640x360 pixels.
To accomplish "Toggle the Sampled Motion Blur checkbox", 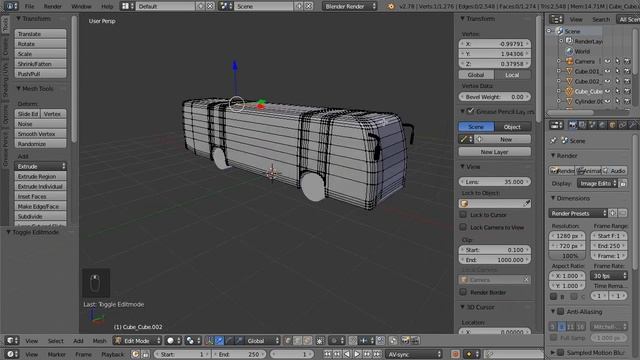I will 561,352.
